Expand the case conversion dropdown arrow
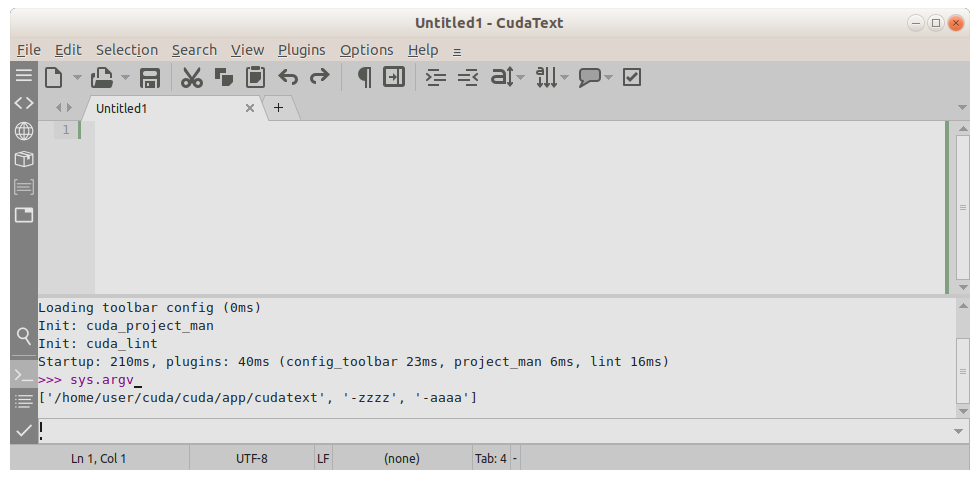This screenshot has width=980, height=480. click(521, 78)
